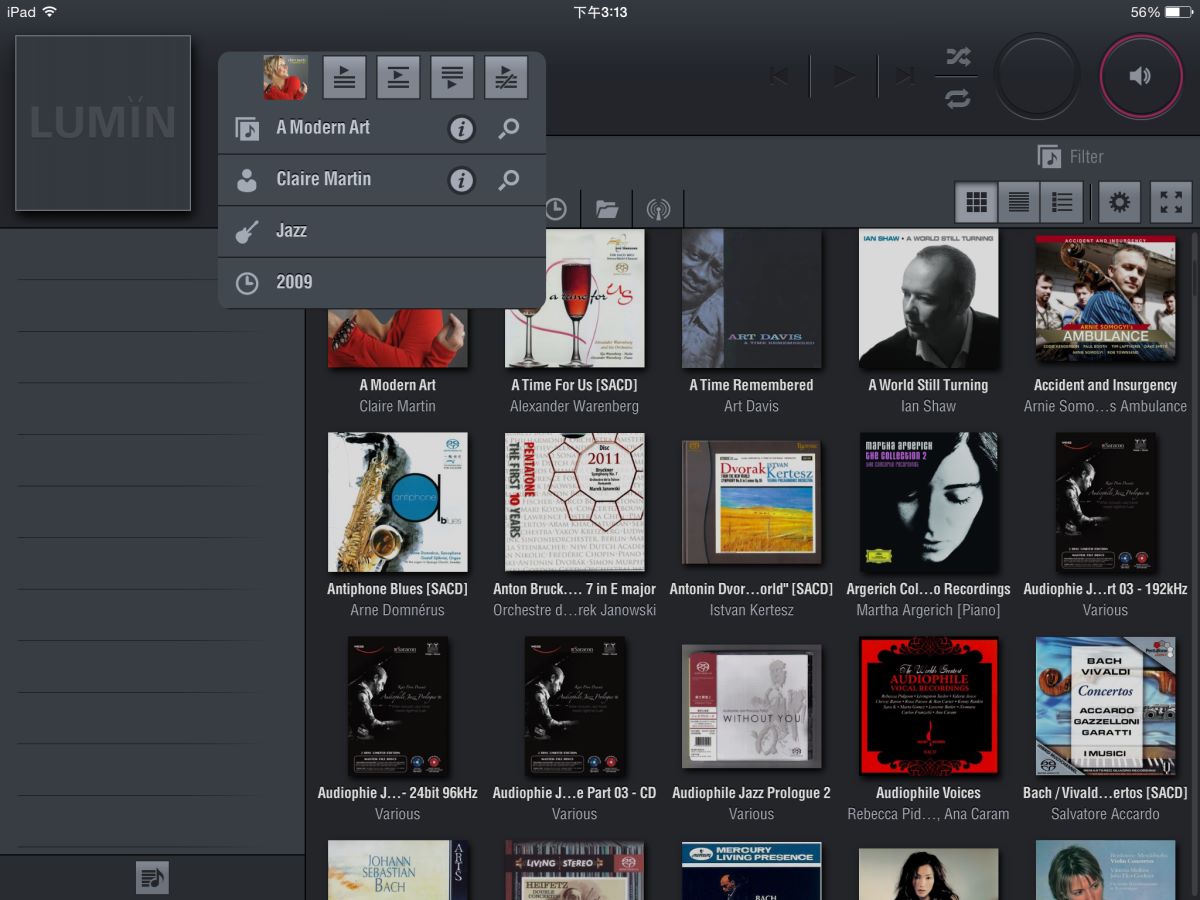Open radio with the antenna tab
The width and height of the screenshot is (1200, 900).
point(658,209)
